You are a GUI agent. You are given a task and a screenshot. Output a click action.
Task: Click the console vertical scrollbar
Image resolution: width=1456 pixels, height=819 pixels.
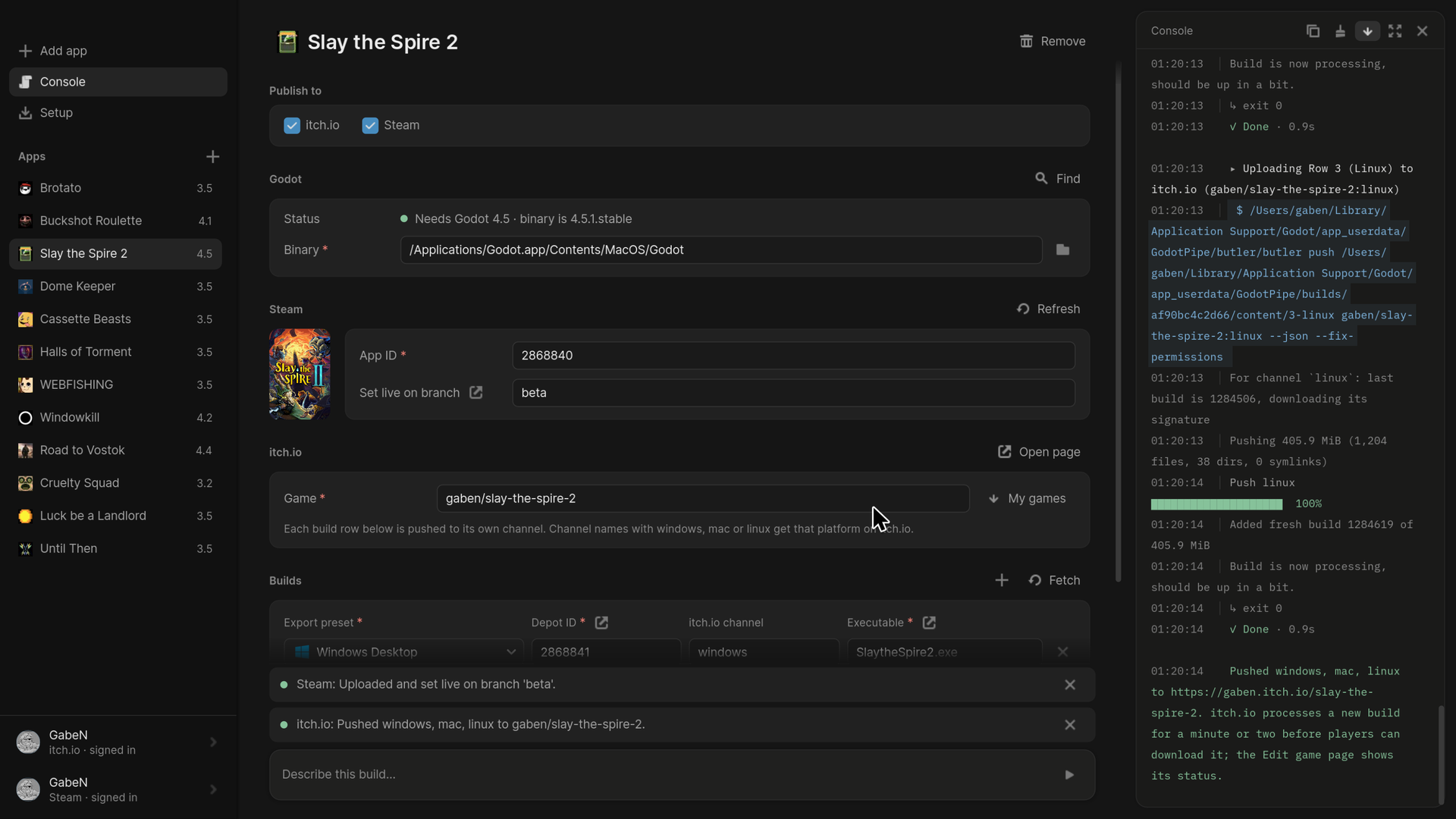coord(1441,755)
